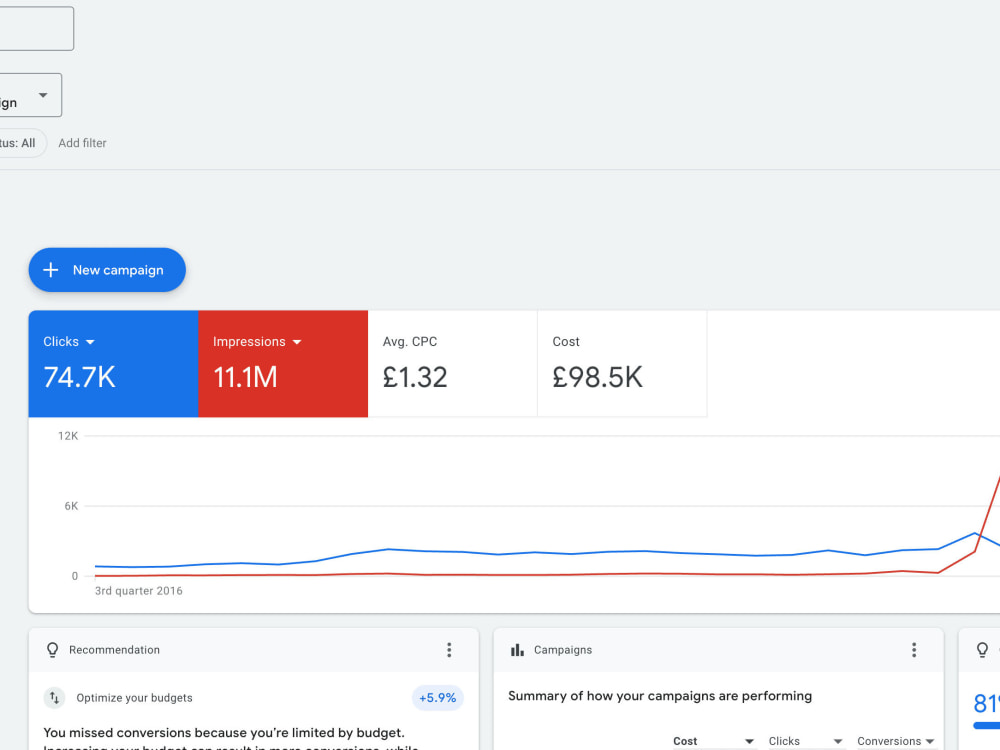The height and width of the screenshot is (750, 1000).
Task: Open the Conversions column dropdown
Action: coord(930,741)
